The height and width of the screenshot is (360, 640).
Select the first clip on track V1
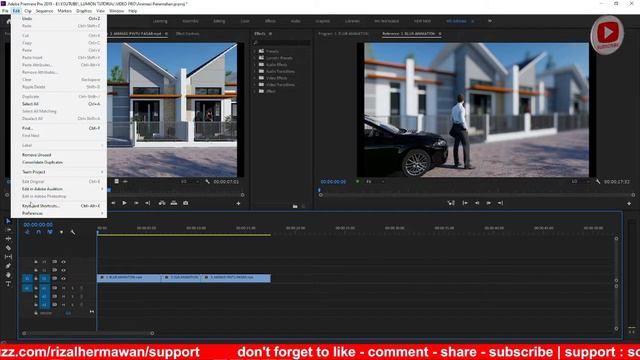point(129,278)
